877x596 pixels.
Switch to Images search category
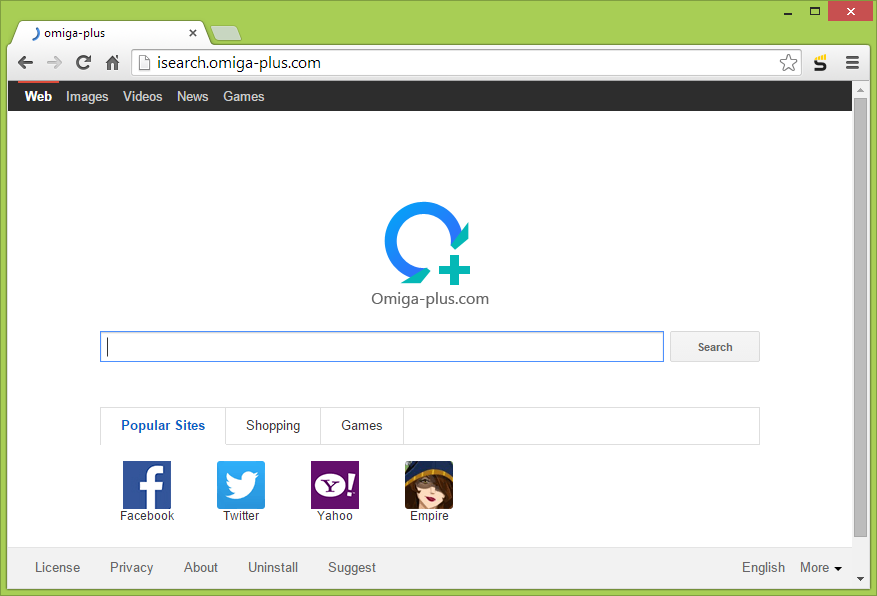(87, 97)
